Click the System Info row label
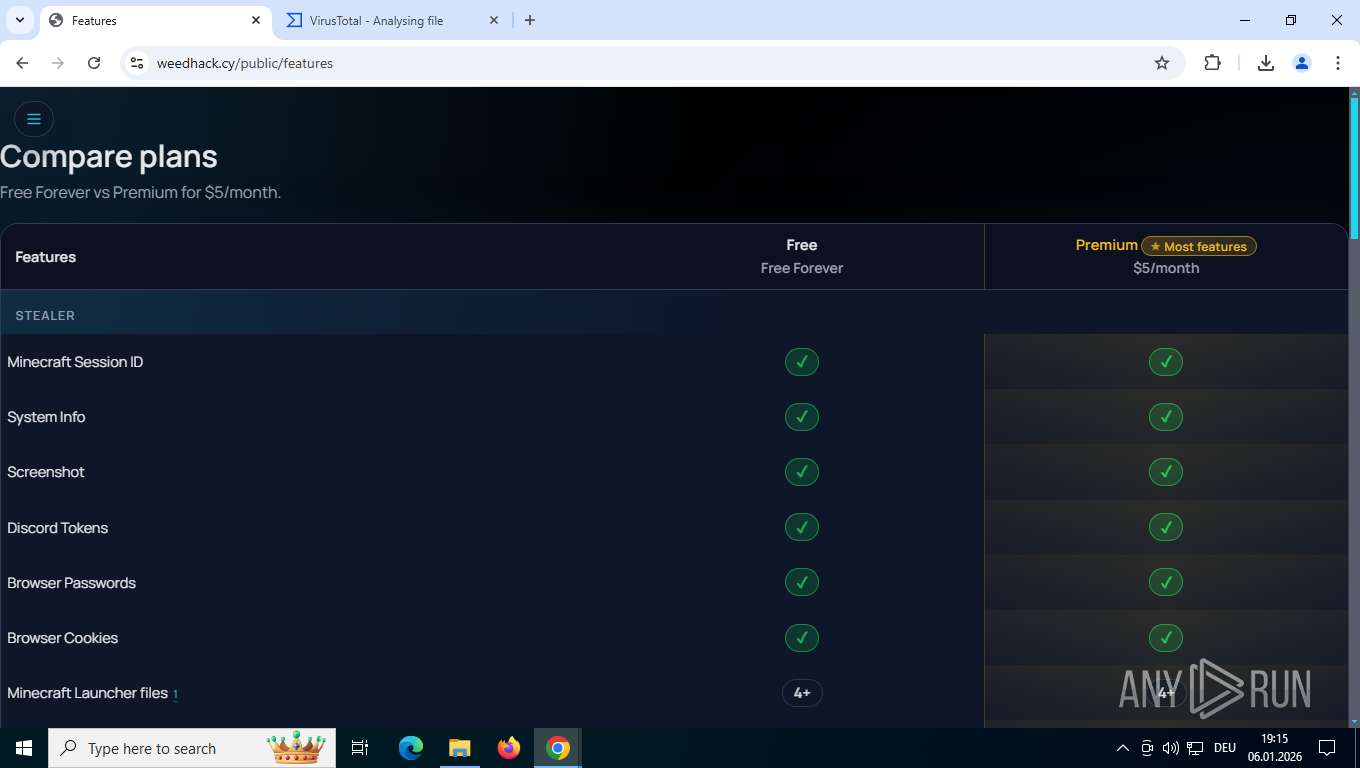Screen dimensions: 1360x768 (46, 417)
